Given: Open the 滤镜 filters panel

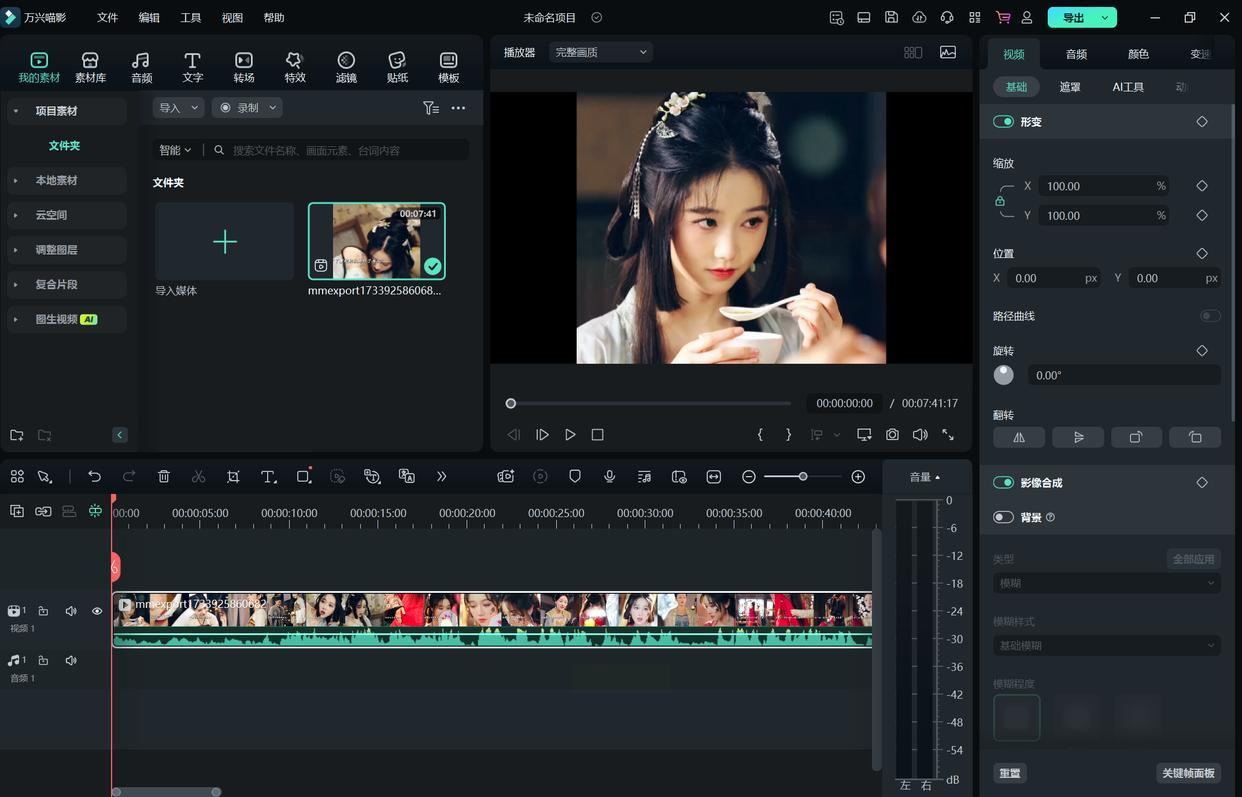Looking at the screenshot, I should pos(346,67).
